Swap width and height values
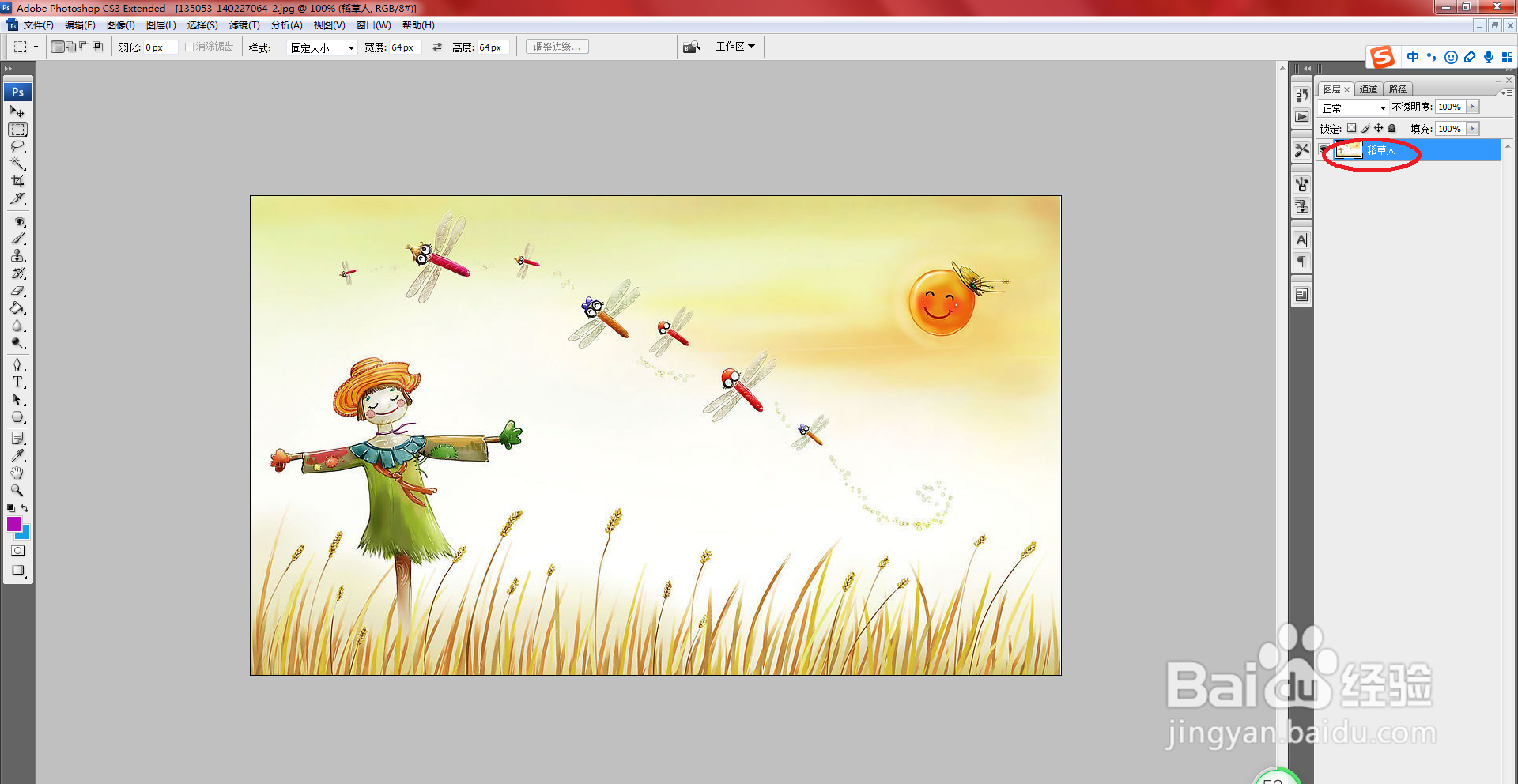The height and width of the screenshot is (784, 1518). pos(437,47)
